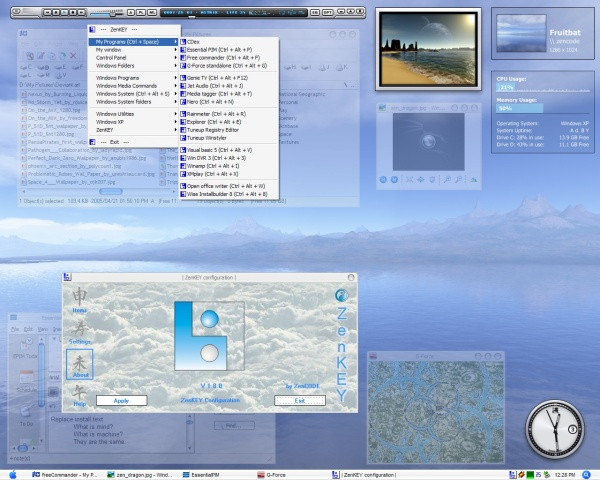Viewport: 600px width, 480px height.
Task: Expand Windows System (Ctrl + Alt + S) submenu
Action: click(x=134, y=94)
